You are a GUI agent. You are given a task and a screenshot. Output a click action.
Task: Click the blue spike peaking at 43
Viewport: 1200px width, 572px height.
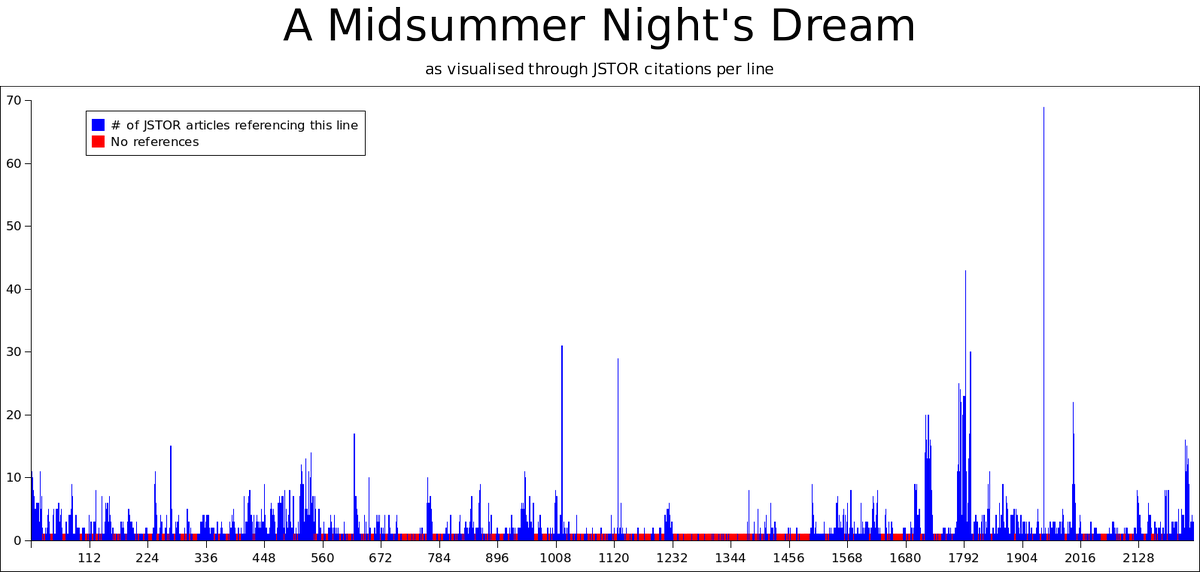pos(965,405)
